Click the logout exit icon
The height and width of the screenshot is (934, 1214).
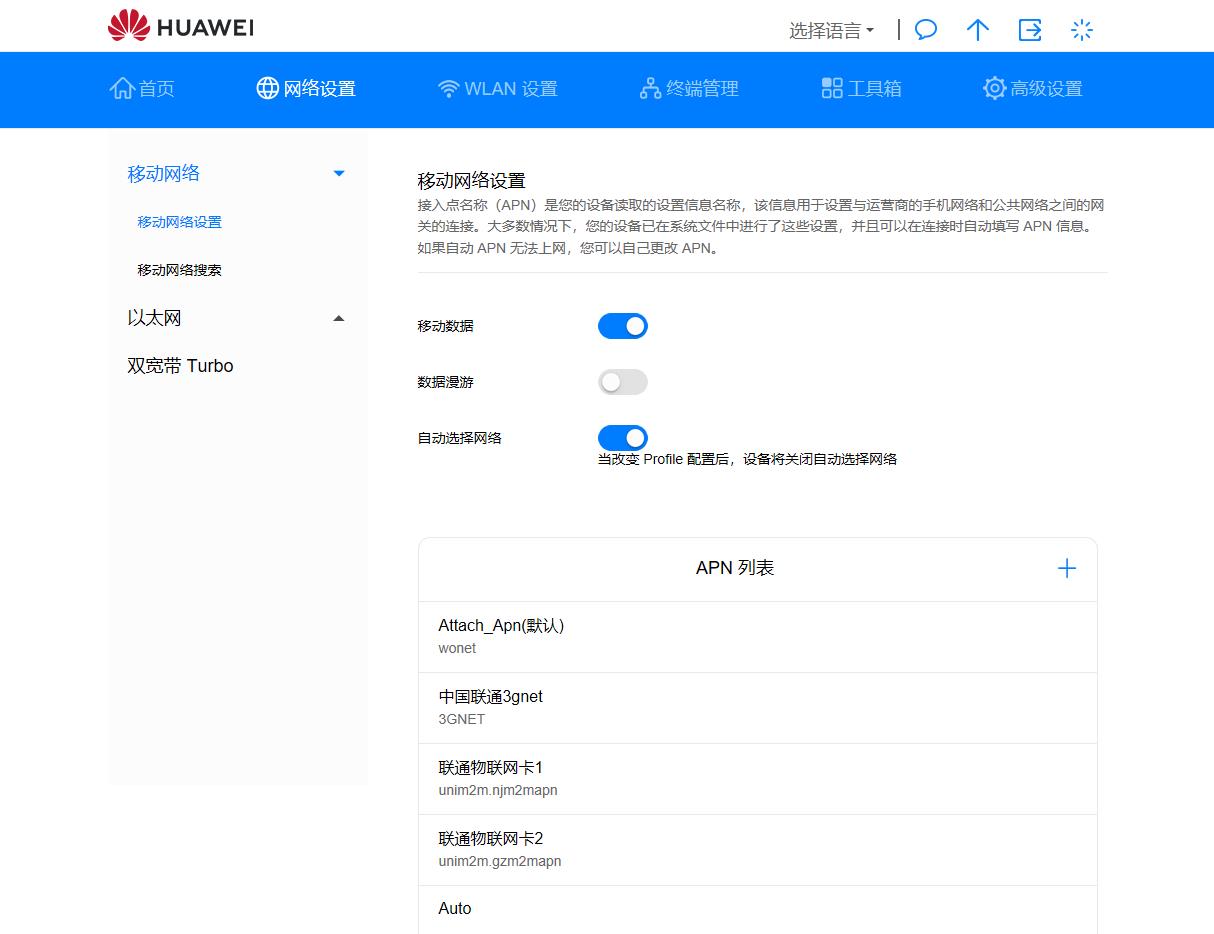coord(1030,30)
